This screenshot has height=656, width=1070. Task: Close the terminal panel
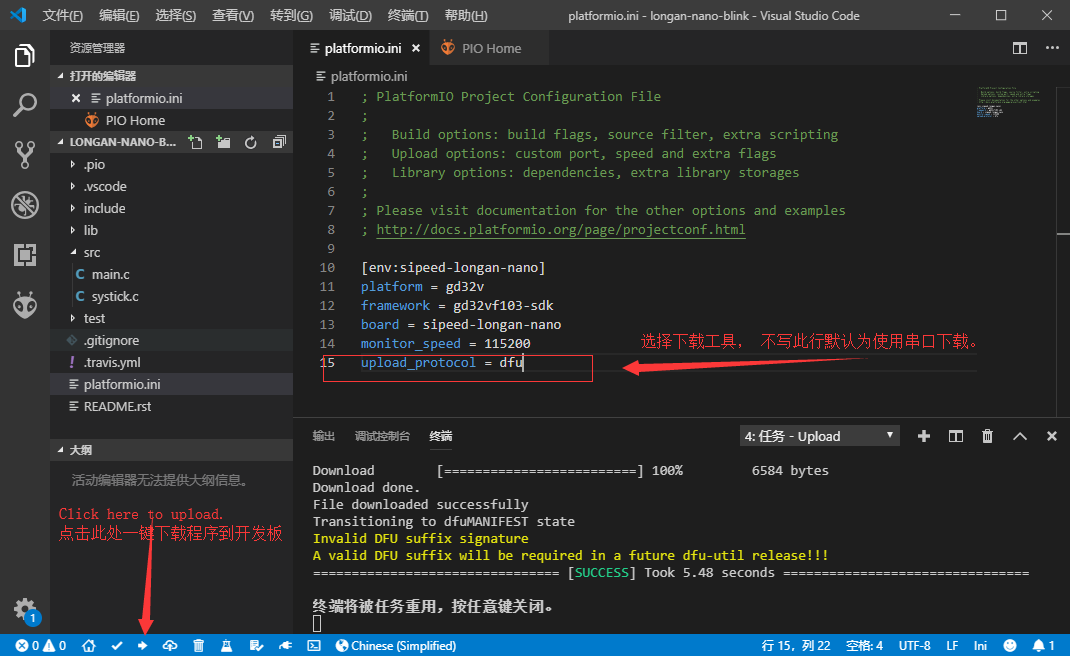pyautogui.click(x=1052, y=436)
